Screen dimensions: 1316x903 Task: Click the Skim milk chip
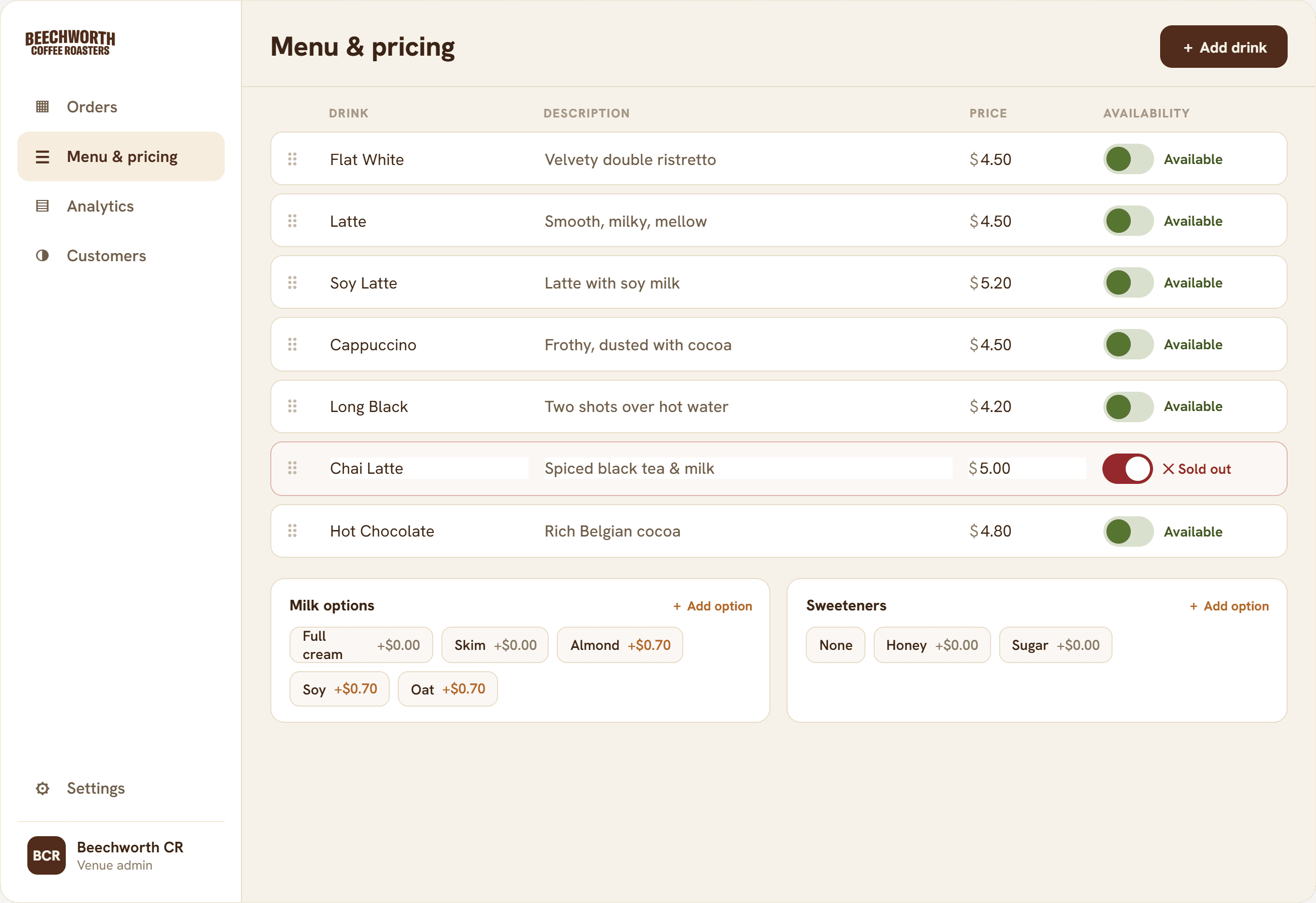(495, 645)
